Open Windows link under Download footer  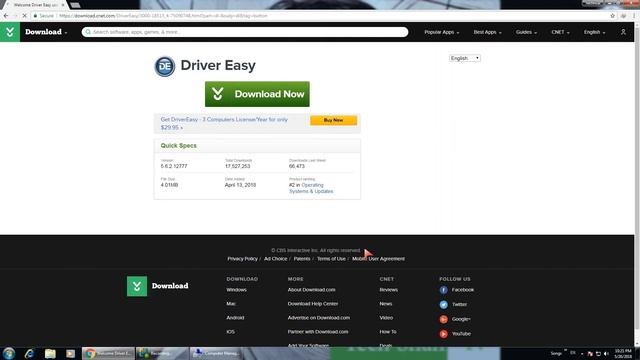point(236,290)
